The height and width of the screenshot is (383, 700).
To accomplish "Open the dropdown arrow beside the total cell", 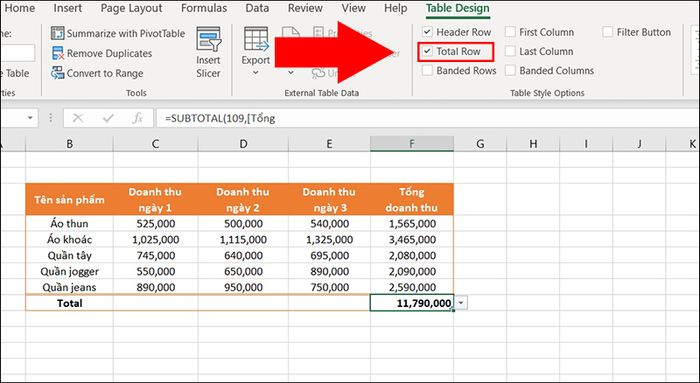I will click(461, 304).
